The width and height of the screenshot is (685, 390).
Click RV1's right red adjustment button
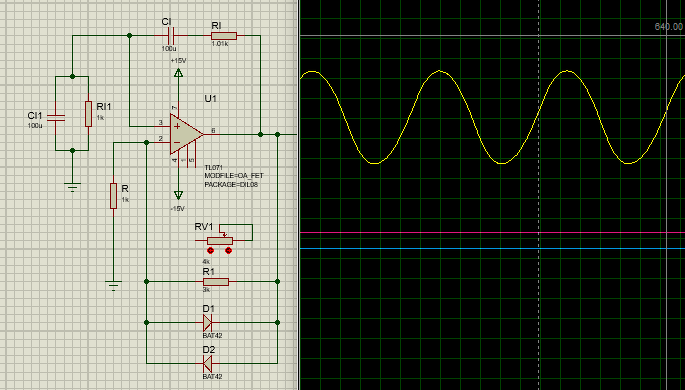coord(228,250)
